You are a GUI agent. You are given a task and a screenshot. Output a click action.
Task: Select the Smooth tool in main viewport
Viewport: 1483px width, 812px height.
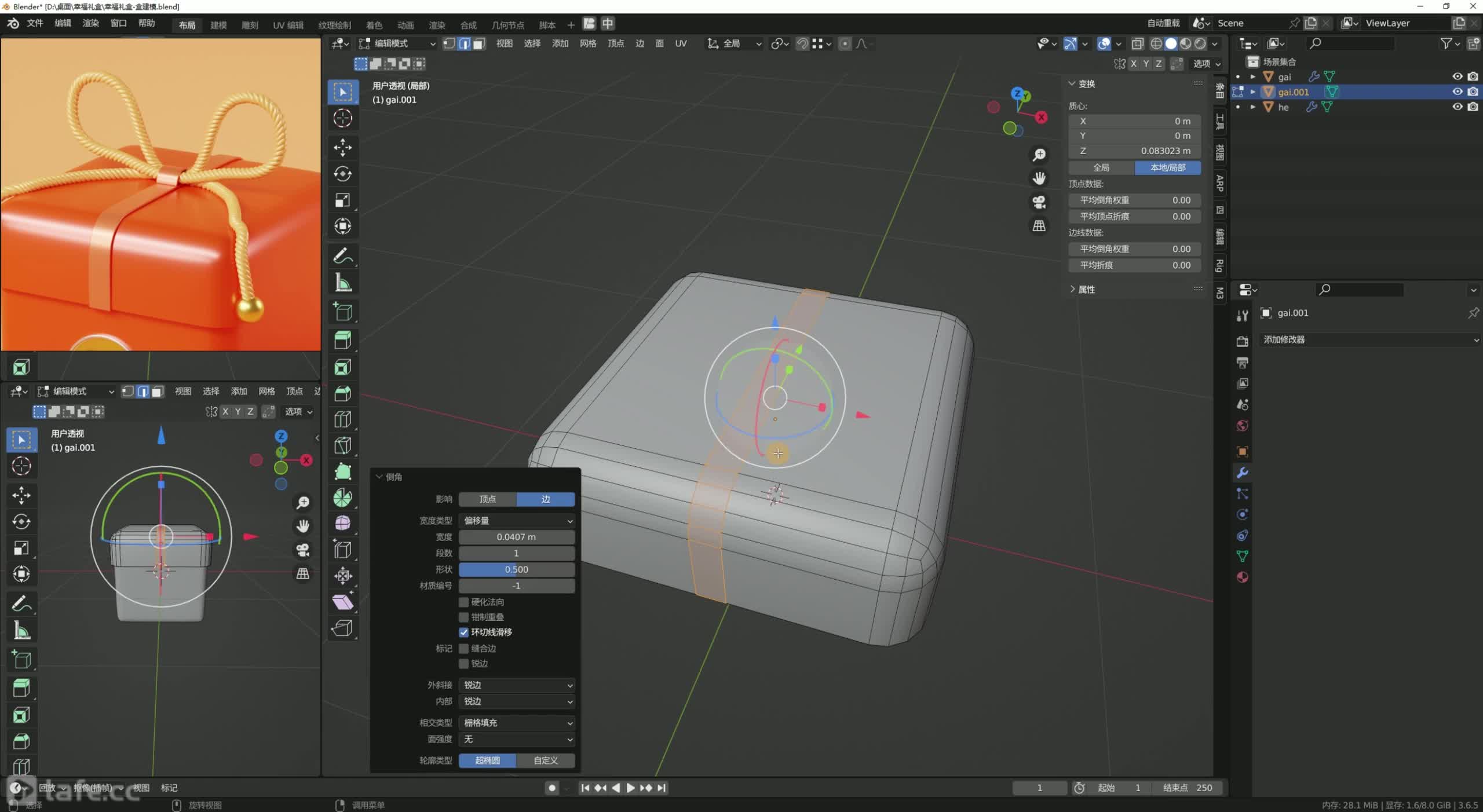click(x=342, y=523)
